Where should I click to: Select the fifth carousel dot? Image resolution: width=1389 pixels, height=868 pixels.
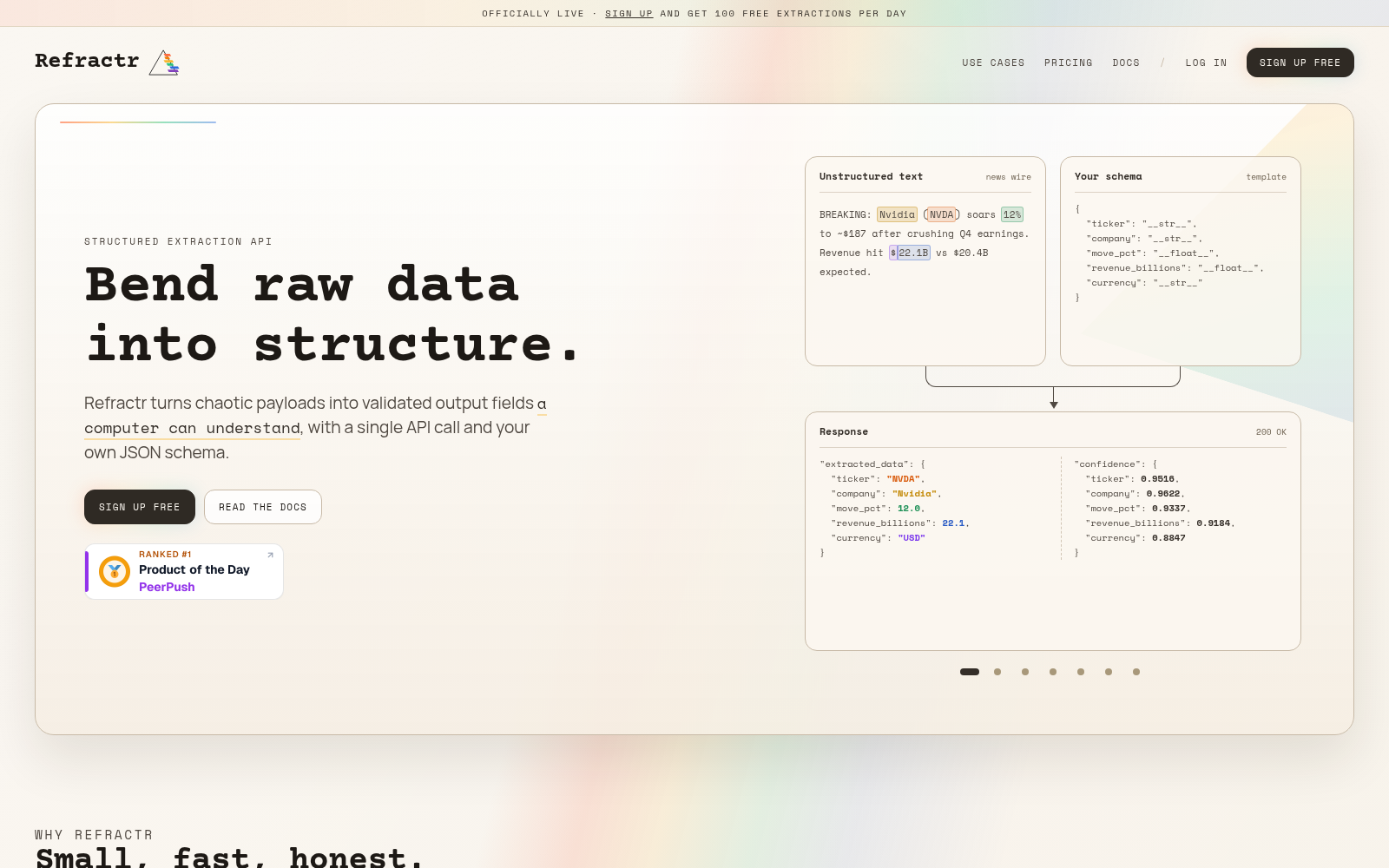[1081, 672]
